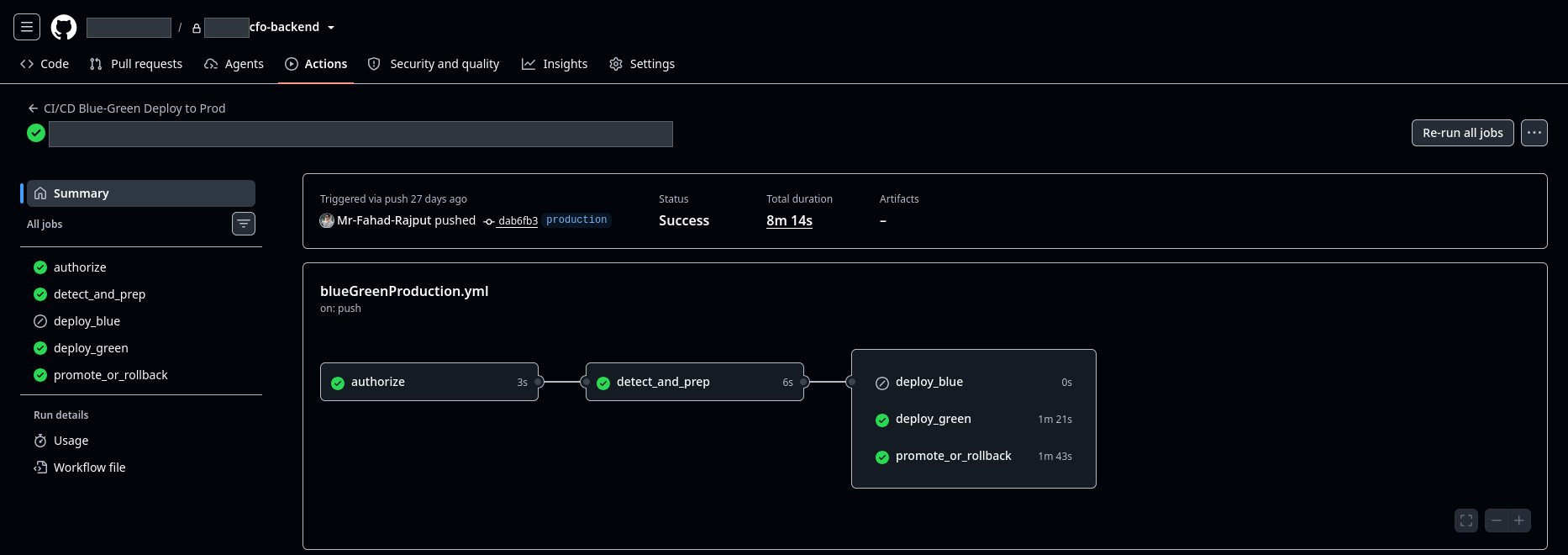This screenshot has width=1568, height=555.
Task: Open Security and quality tab
Action: (434, 64)
